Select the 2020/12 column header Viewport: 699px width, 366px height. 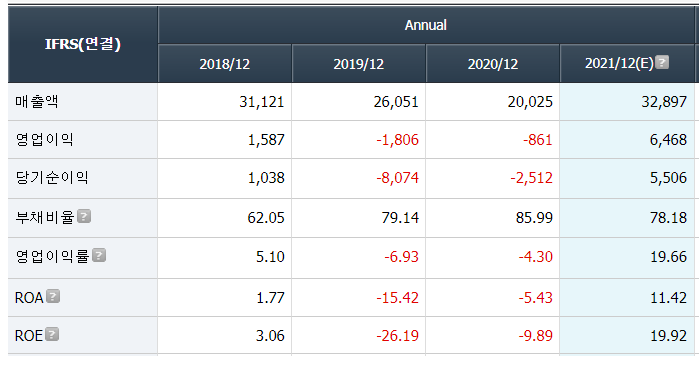click(493, 63)
